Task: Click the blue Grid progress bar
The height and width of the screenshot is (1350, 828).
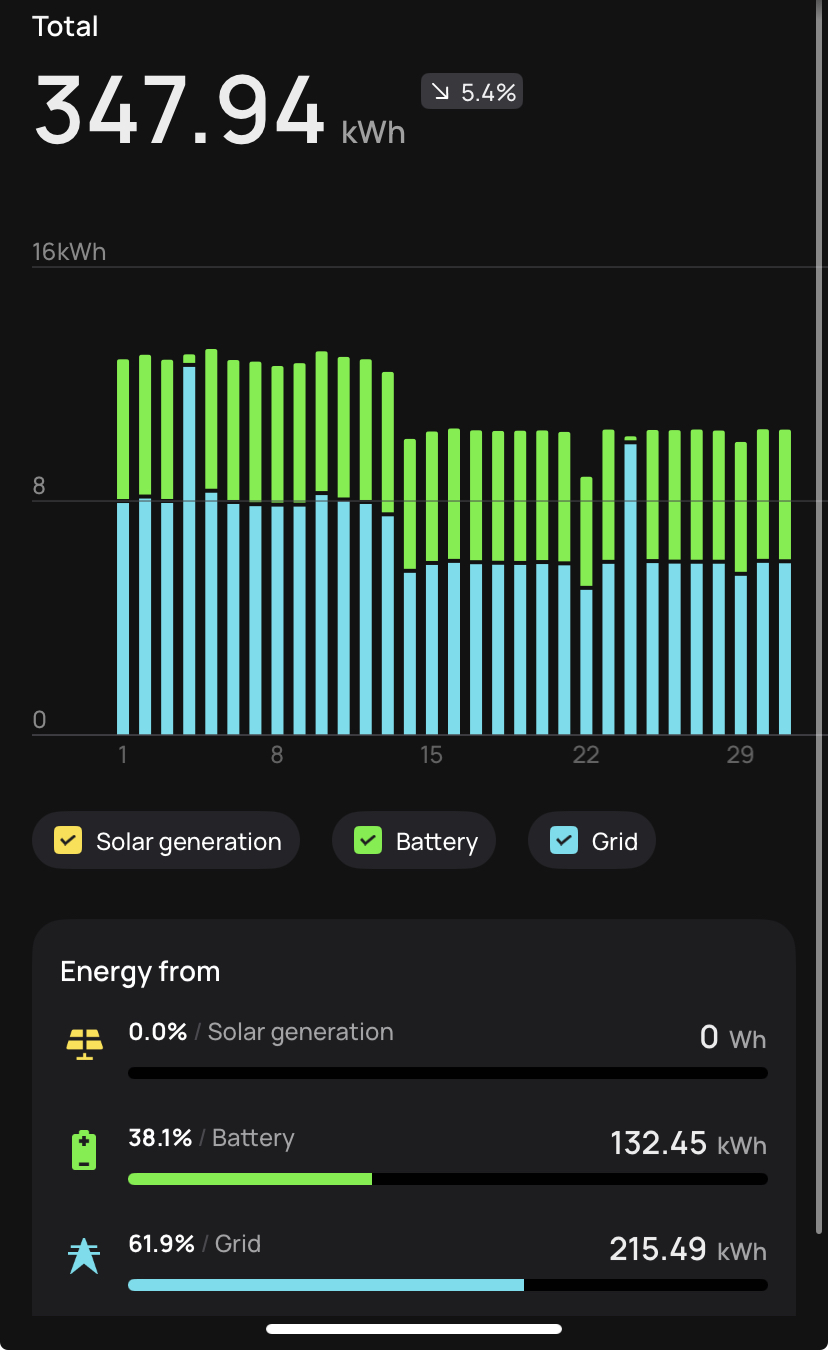Action: (x=325, y=1285)
